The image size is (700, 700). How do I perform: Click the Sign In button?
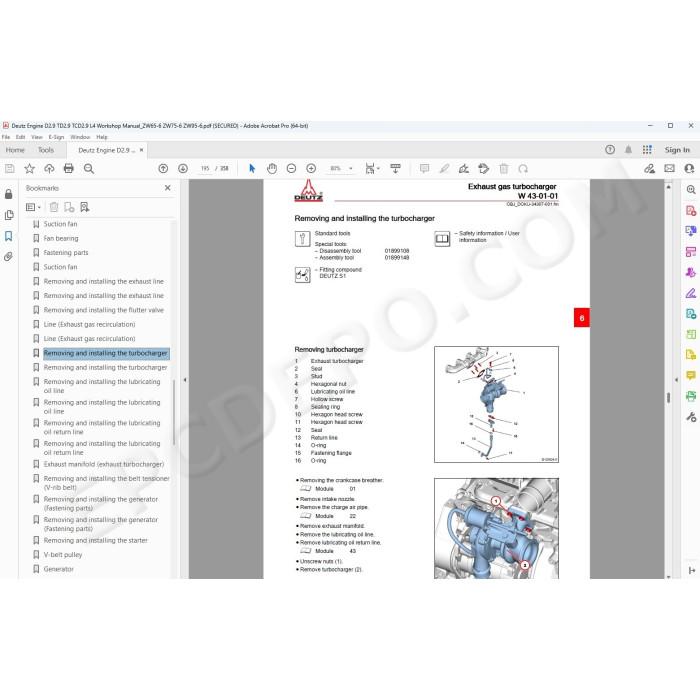click(x=677, y=150)
